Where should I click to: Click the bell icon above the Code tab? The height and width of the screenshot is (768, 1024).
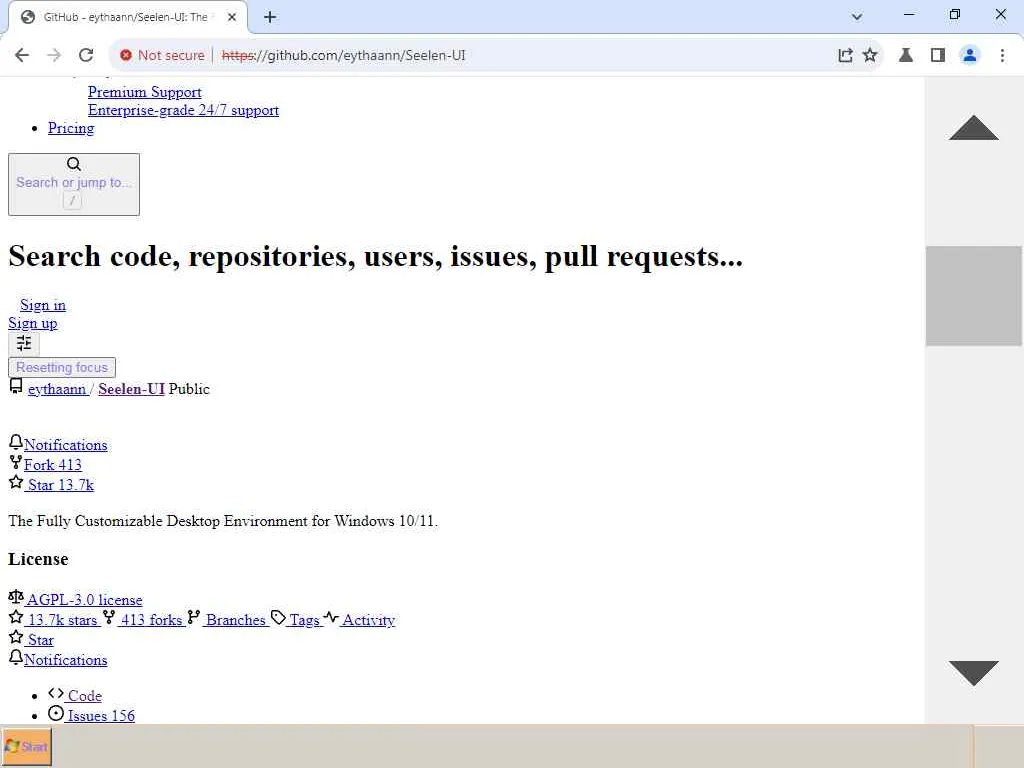tap(16, 657)
